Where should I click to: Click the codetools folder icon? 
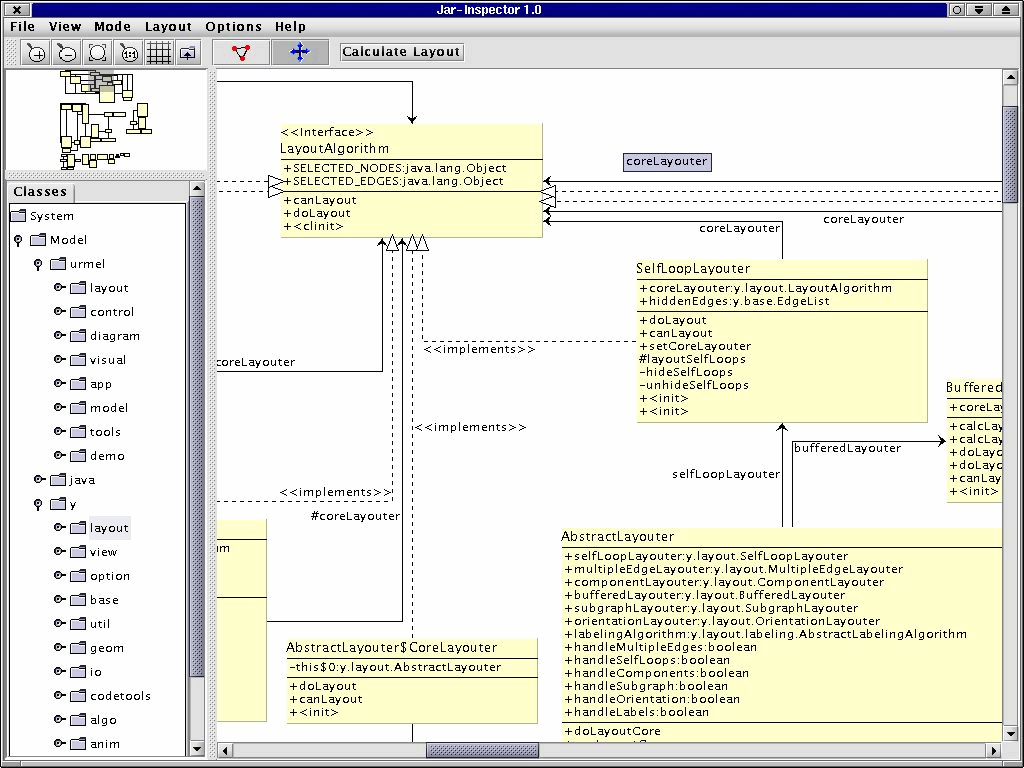78,696
